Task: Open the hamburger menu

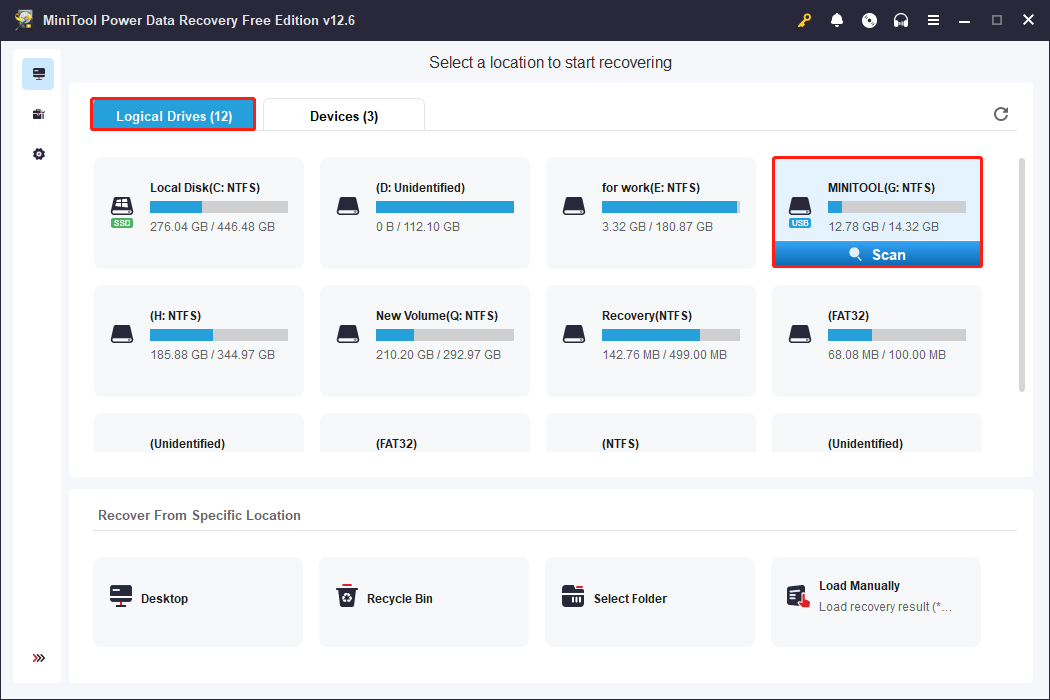Action: [933, 20]
